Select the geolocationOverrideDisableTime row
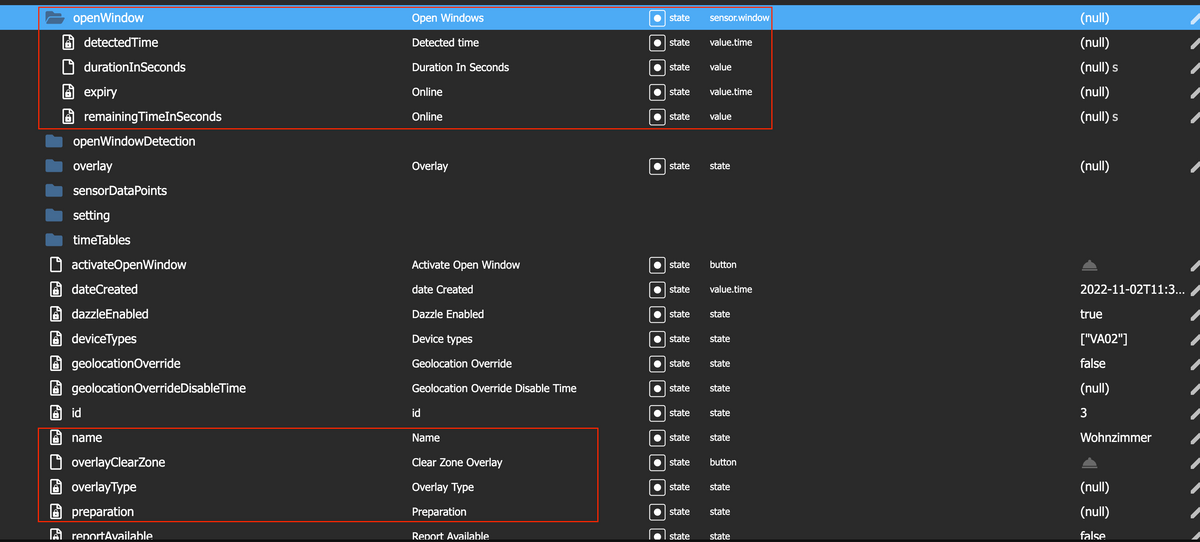This screenshot has width=1200, height=542. coord(158,388)
